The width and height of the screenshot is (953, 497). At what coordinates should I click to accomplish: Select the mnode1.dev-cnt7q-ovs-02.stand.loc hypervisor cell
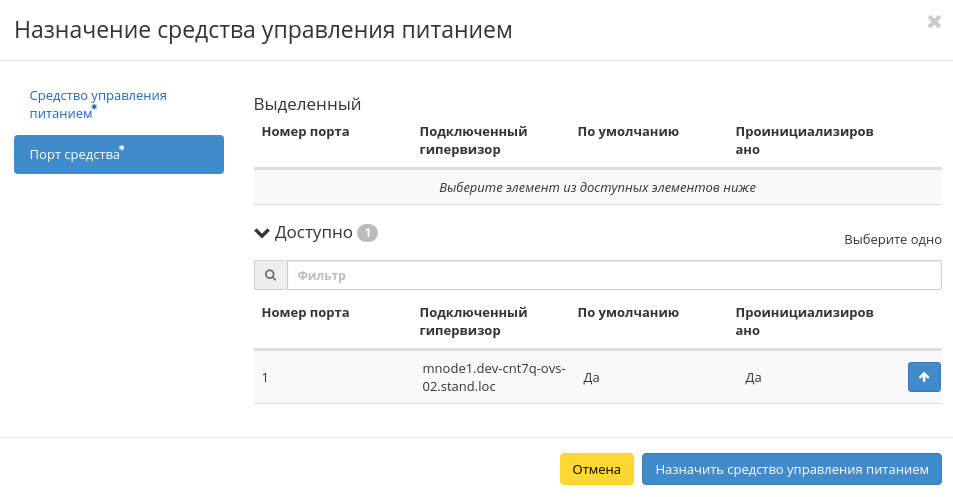[494, 377]
